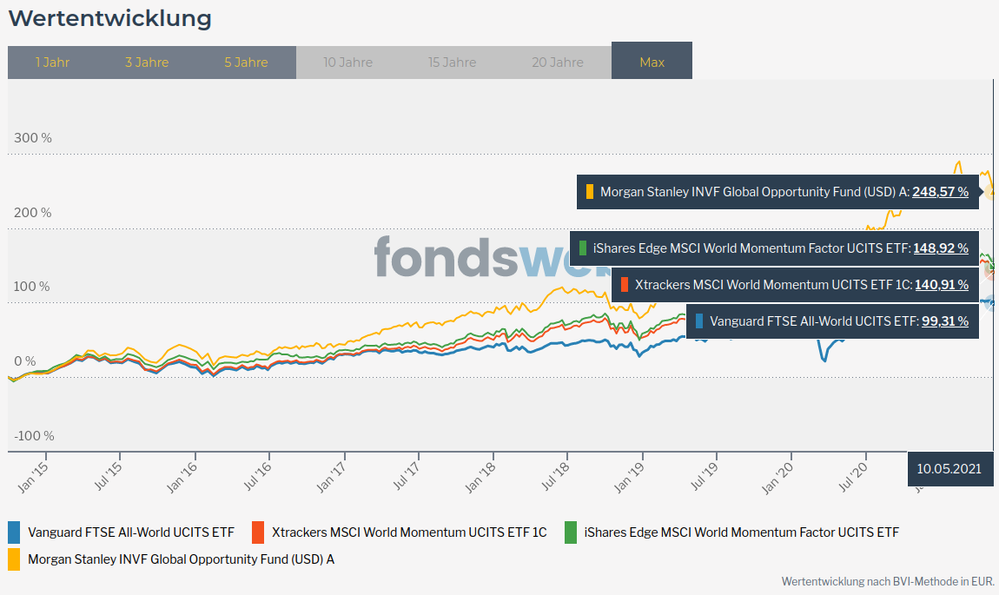
Task: Show the Max time range
Action: [651, 62]
